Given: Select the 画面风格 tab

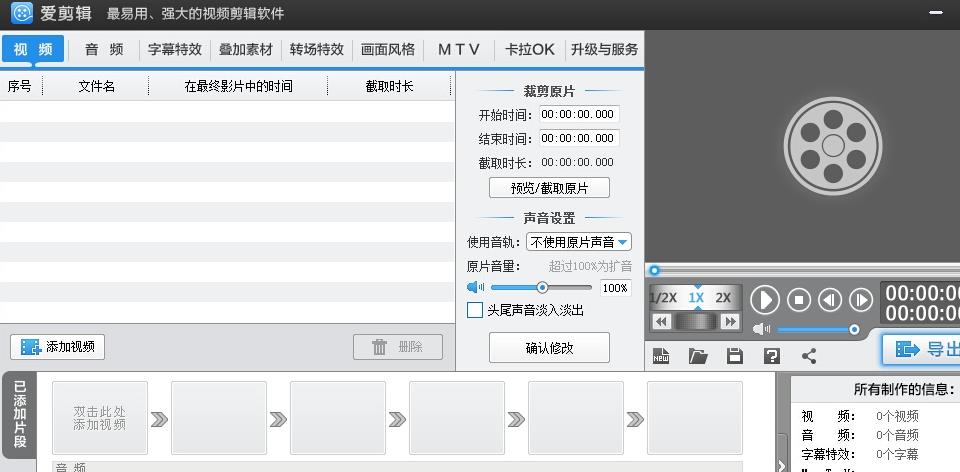Looking at the screenshot, I should 388,50.
